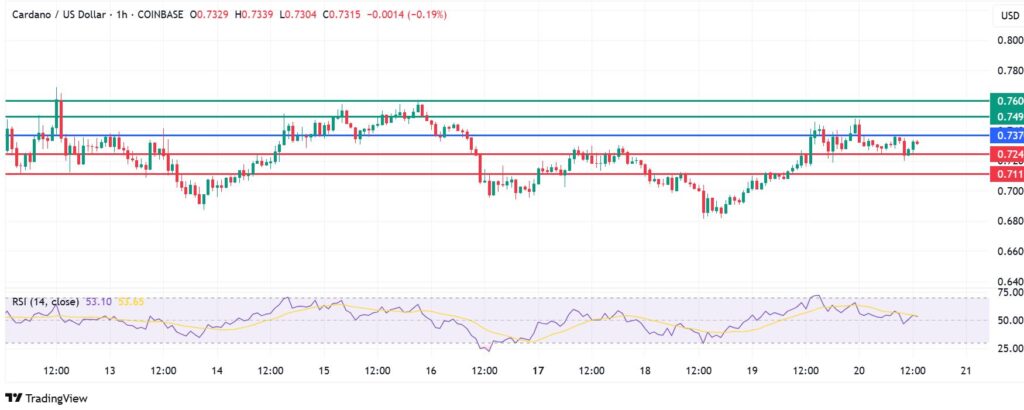Click the red 0.724 price label

click(x=1008, y=154)
